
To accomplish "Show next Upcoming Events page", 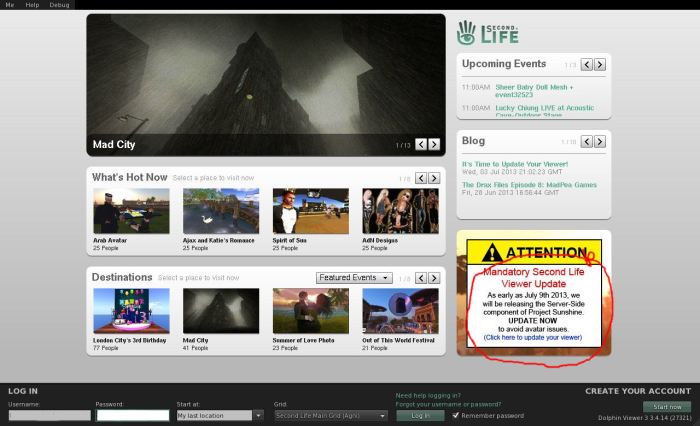I will pos(599,65).
